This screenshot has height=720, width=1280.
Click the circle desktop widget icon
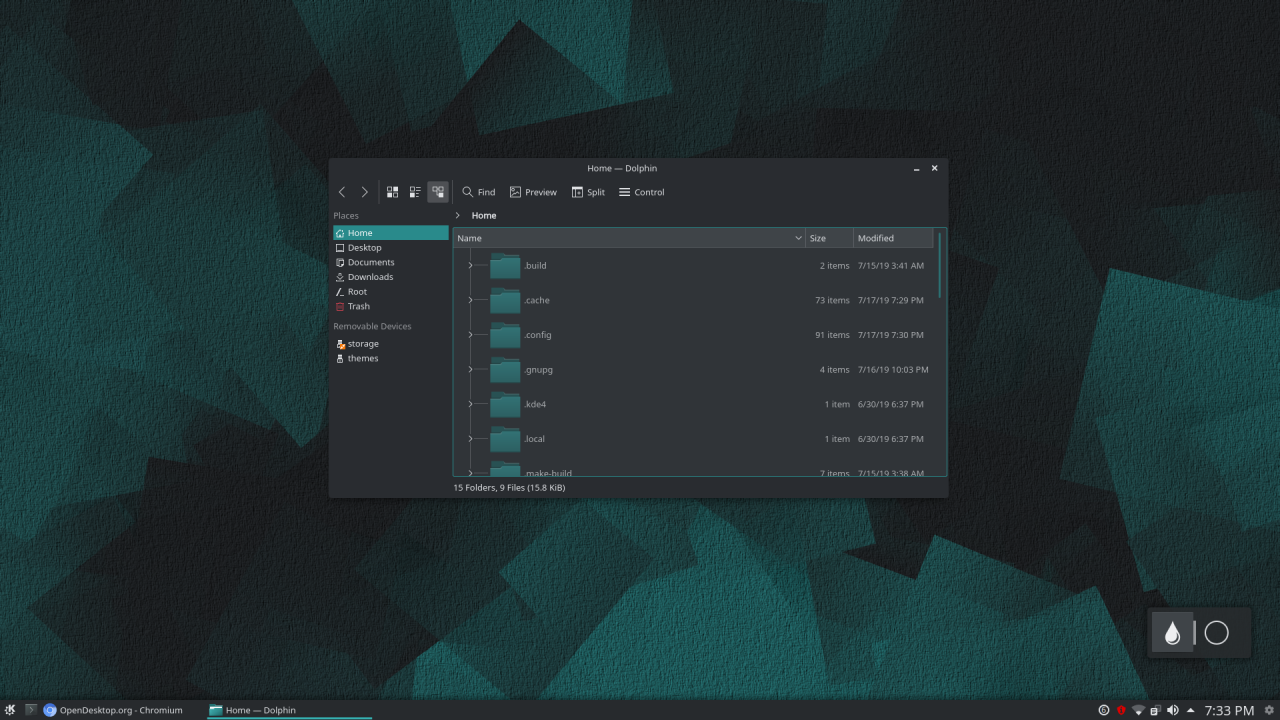1216,633
